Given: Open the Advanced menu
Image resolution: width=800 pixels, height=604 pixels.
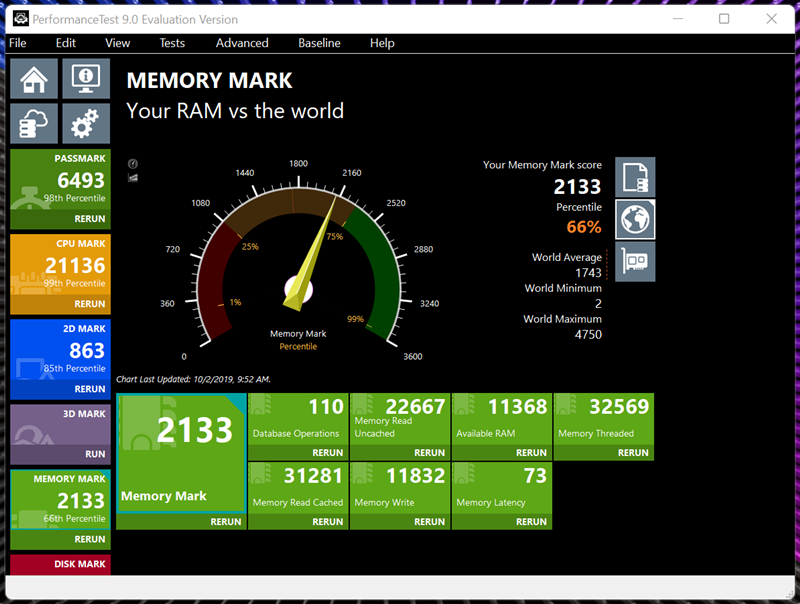Looking at the screenshot, I should (x=242, y=43).
